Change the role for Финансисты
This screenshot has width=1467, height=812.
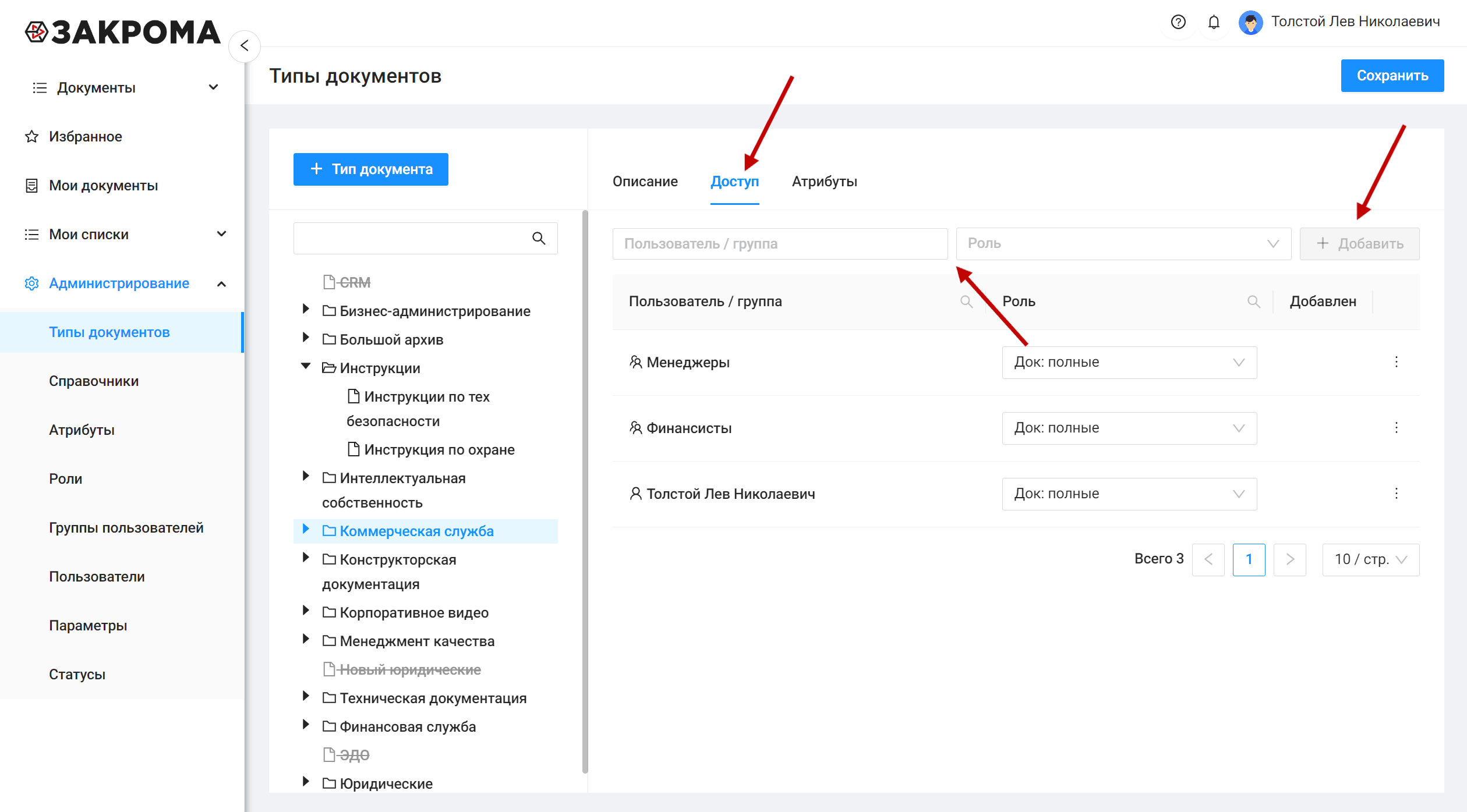click(1129, 428)
